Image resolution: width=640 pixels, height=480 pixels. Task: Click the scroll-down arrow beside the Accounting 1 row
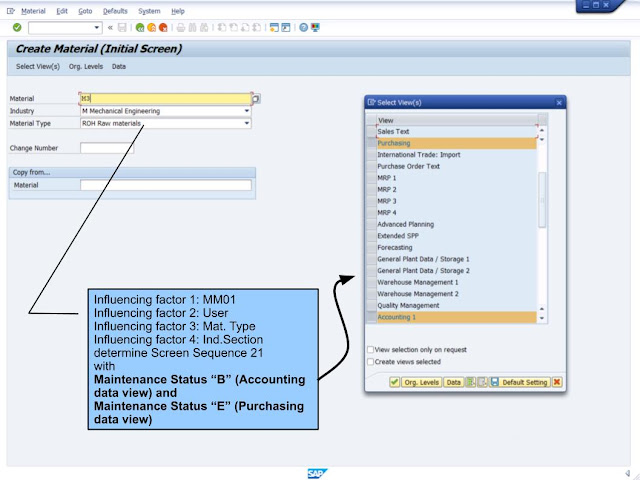tap(542, 318)
